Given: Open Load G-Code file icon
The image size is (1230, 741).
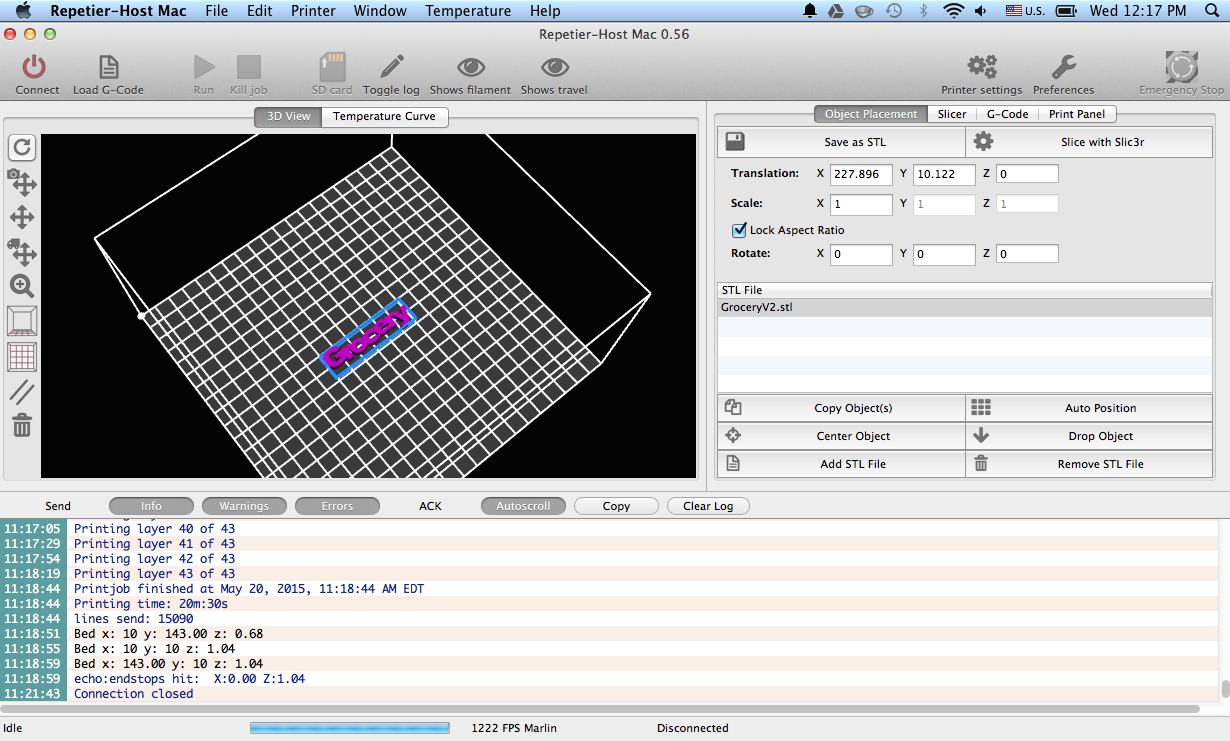Looking at the screenshot, I should (108, 67).
